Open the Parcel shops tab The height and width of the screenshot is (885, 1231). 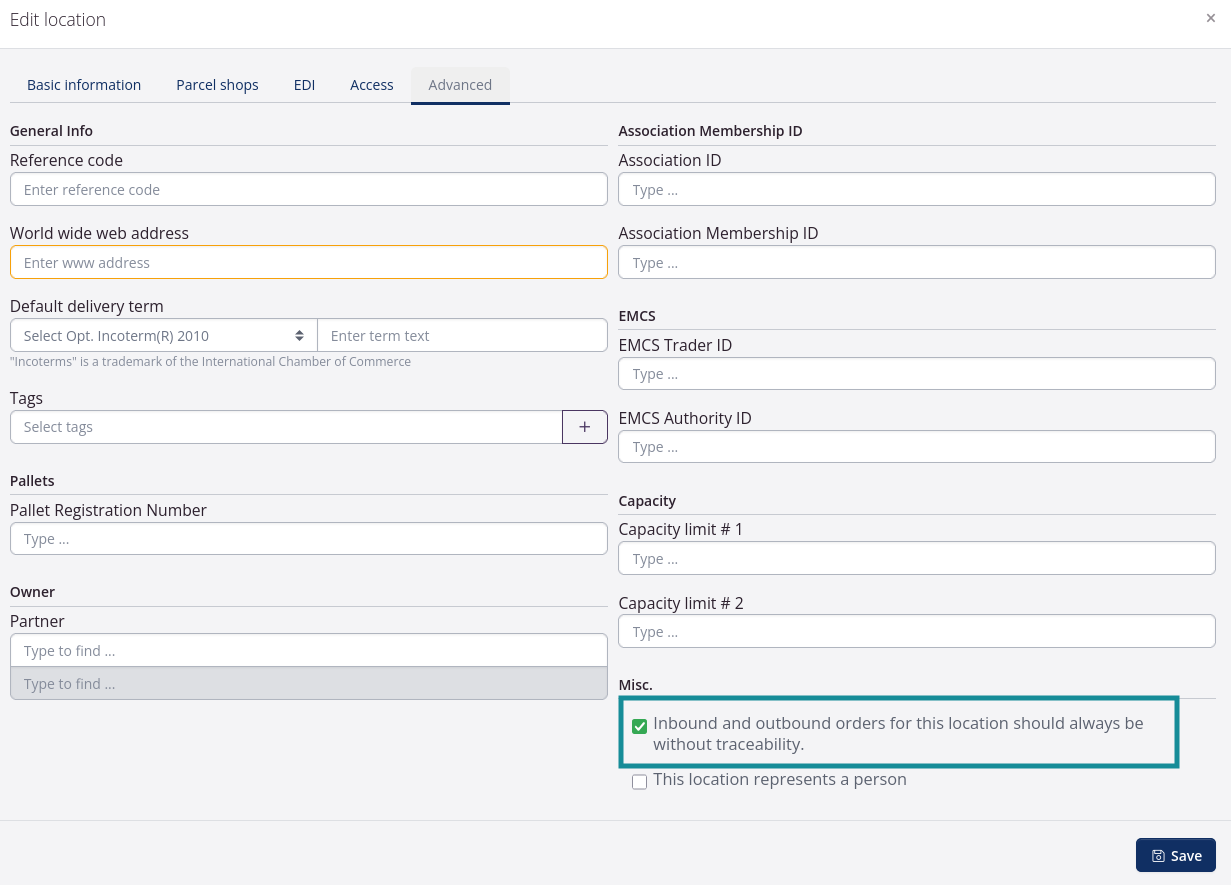[217, 85]
